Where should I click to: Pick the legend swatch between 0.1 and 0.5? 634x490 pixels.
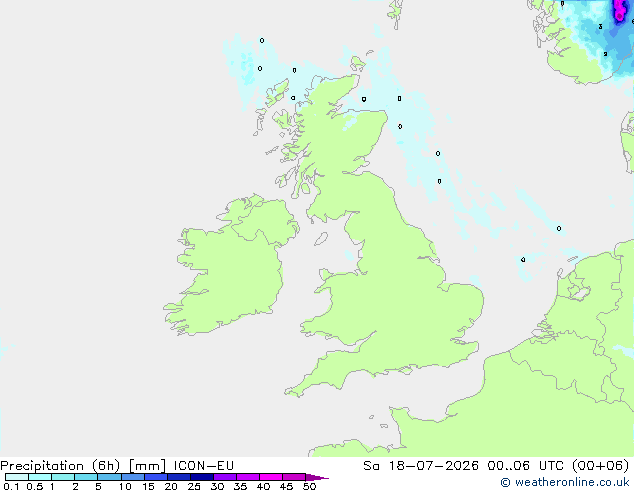click(x=17, y=477)
